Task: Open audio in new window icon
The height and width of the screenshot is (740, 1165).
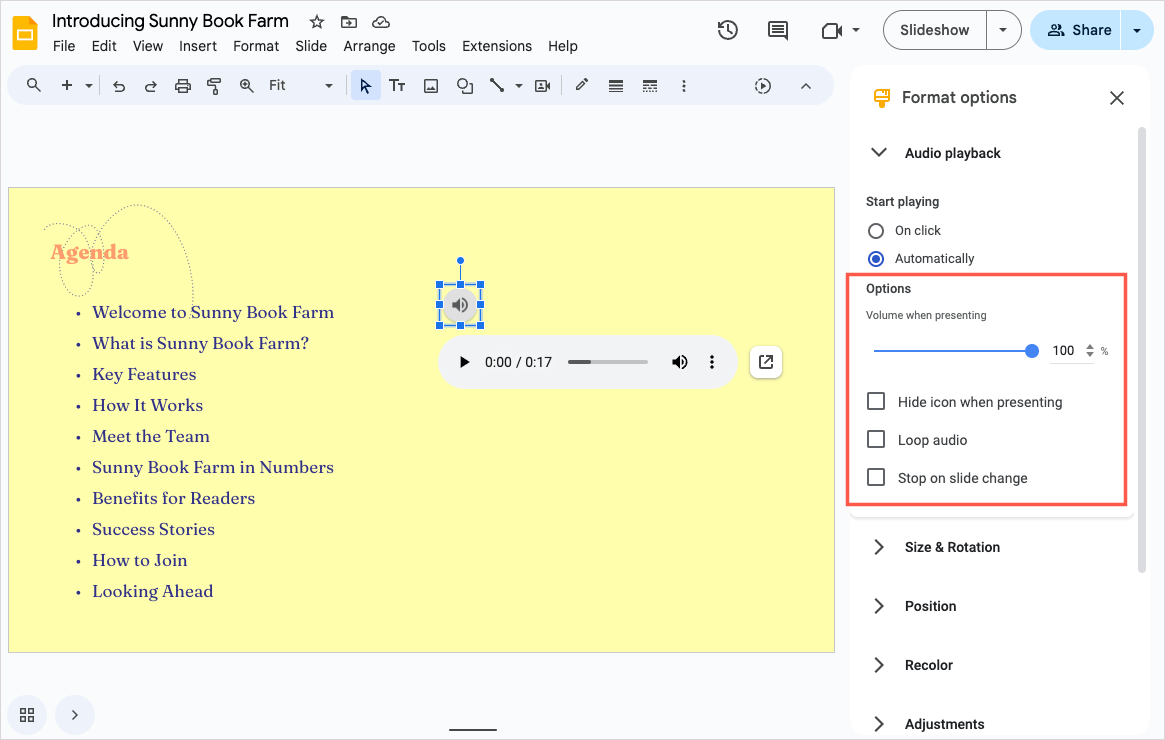Action: [766, 362]
